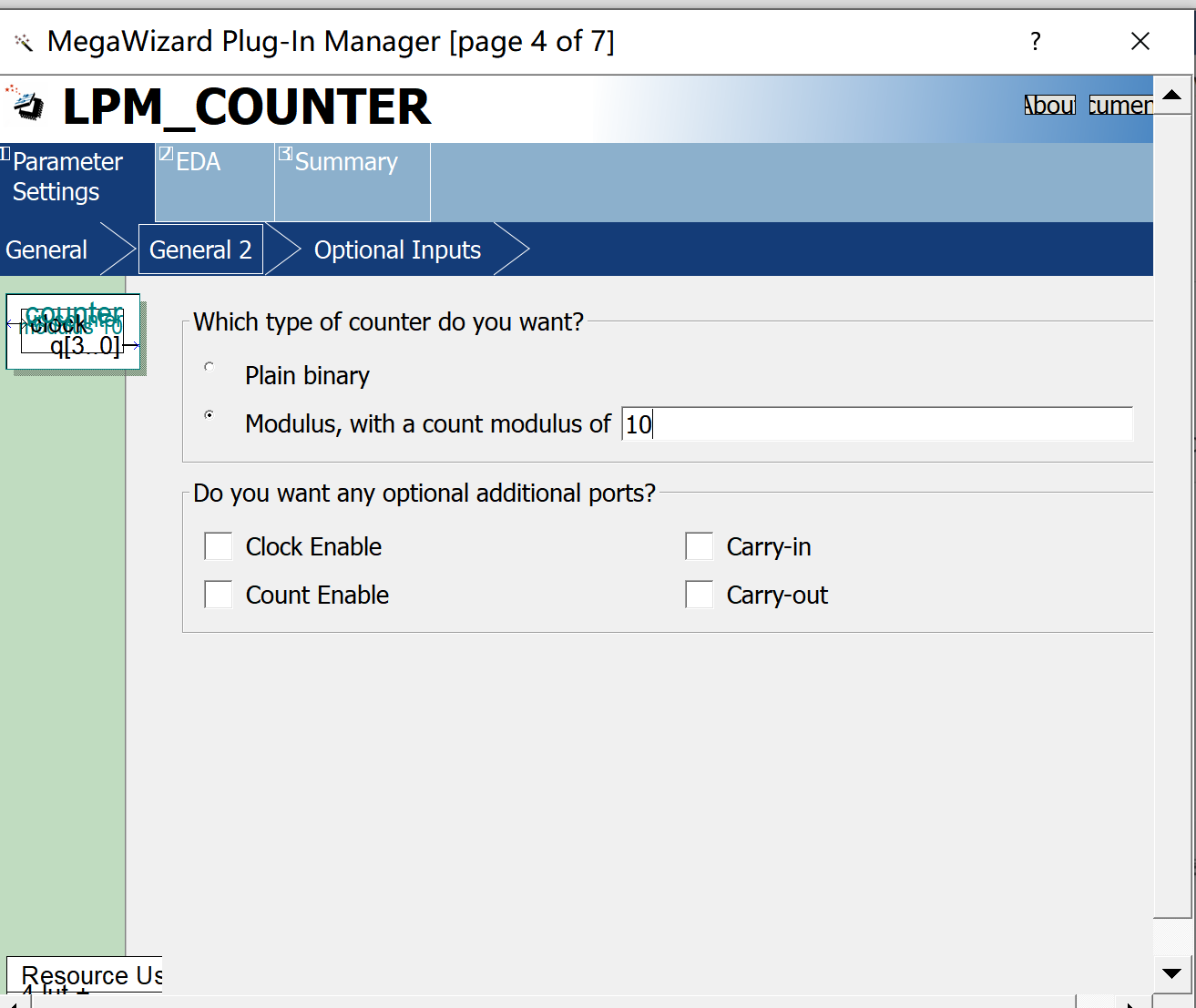The image size is (1196, 1008).
Task: Close the MegaWizard window
Action: pyautogui.click(x=1140, y=41)
